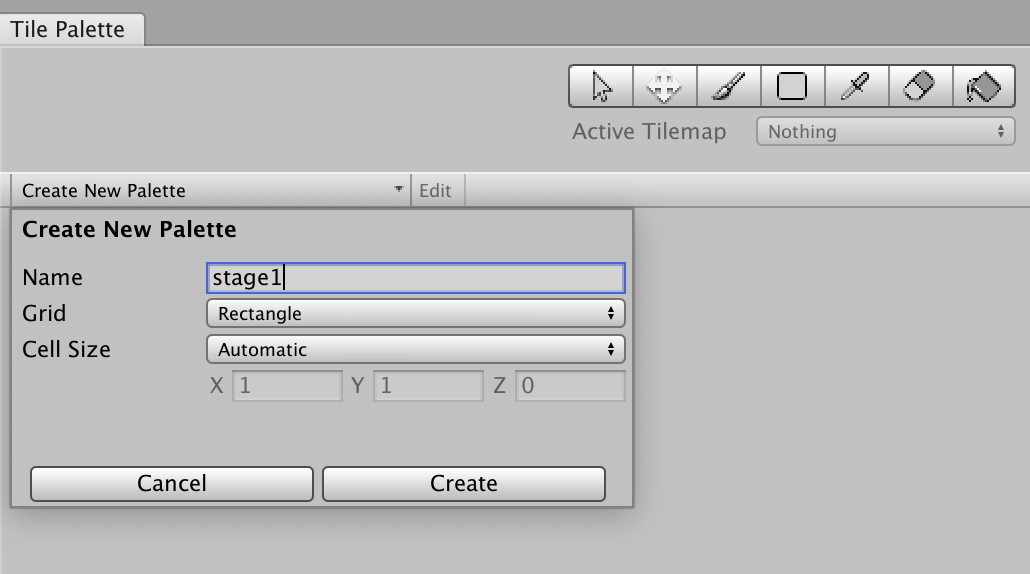
Task: Click the Create New Palette heading
Action: click(129, 229)
